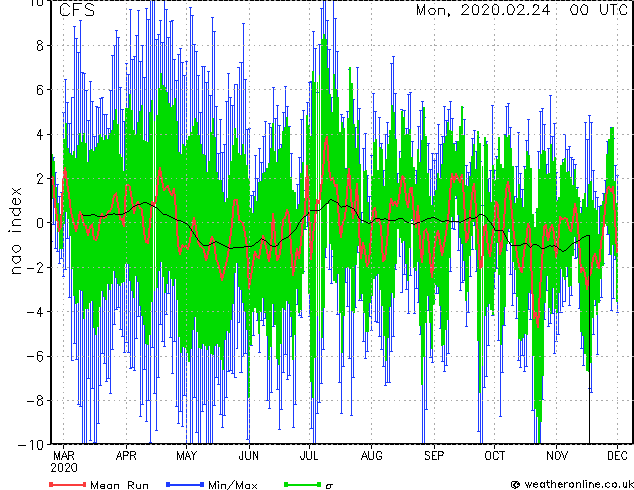Click the MAR x-axis label
Image resolution: width=634 pixels, height=490 pixels.
point(64,456)
